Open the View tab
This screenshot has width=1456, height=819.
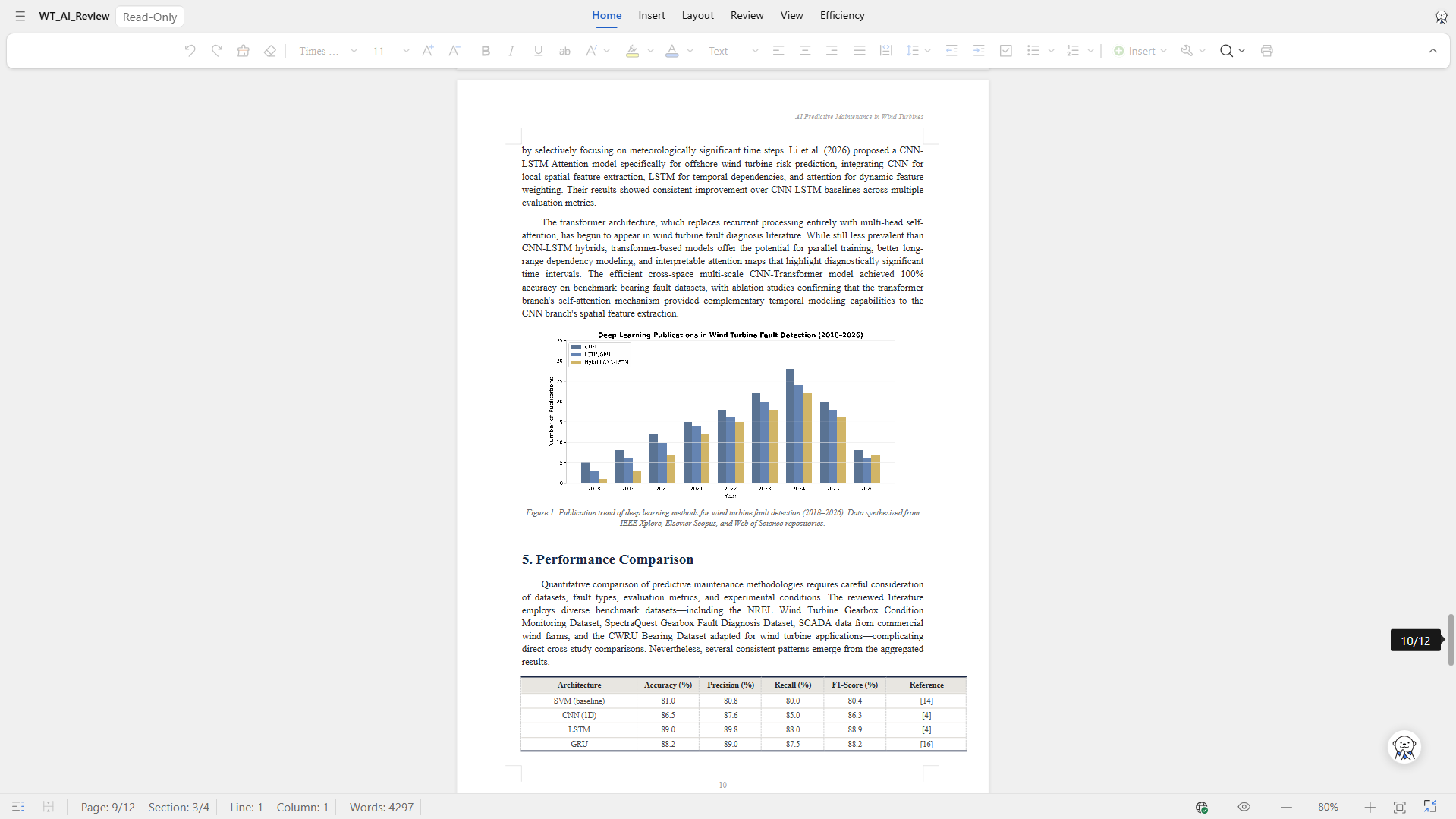[x=791, y=15]
